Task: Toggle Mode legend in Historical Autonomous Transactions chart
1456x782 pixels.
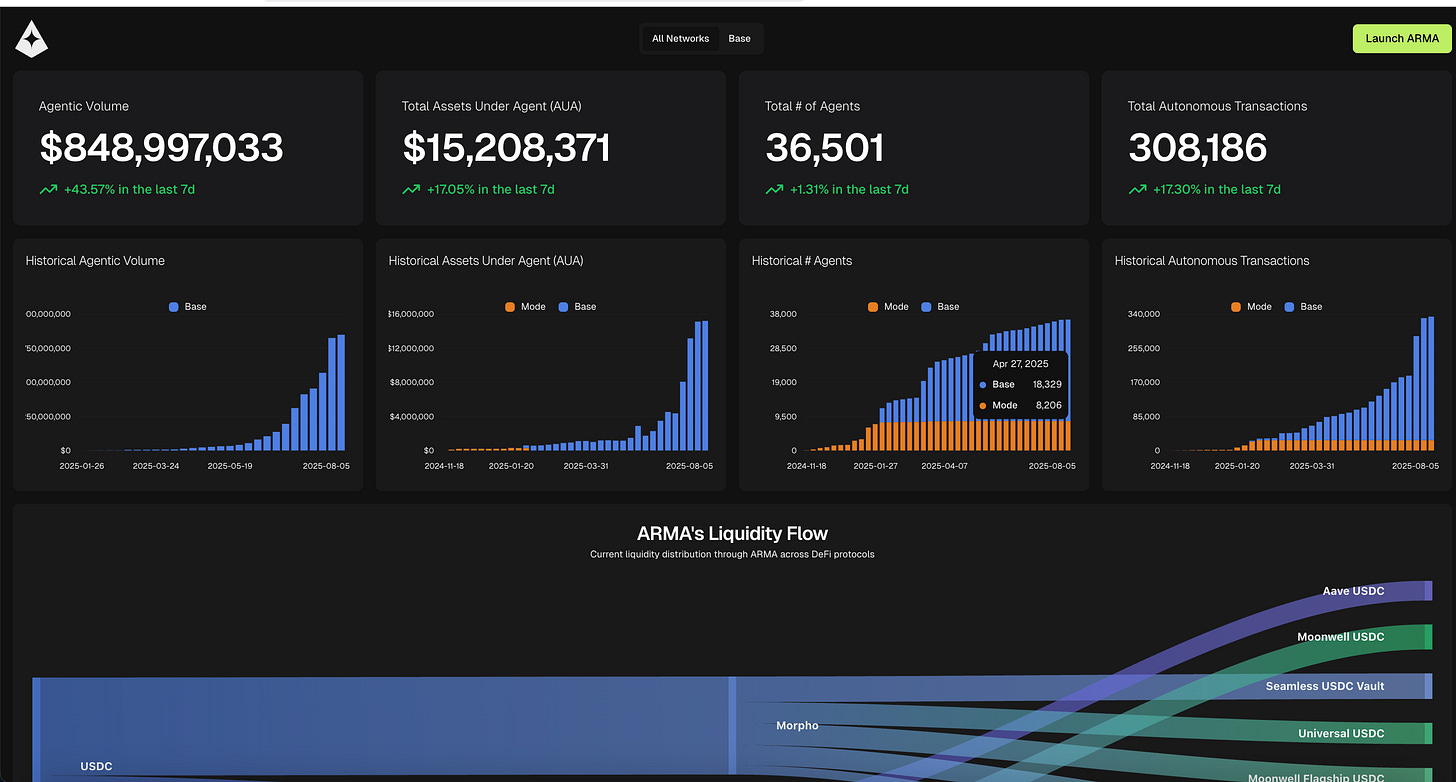Action: 1251,306
